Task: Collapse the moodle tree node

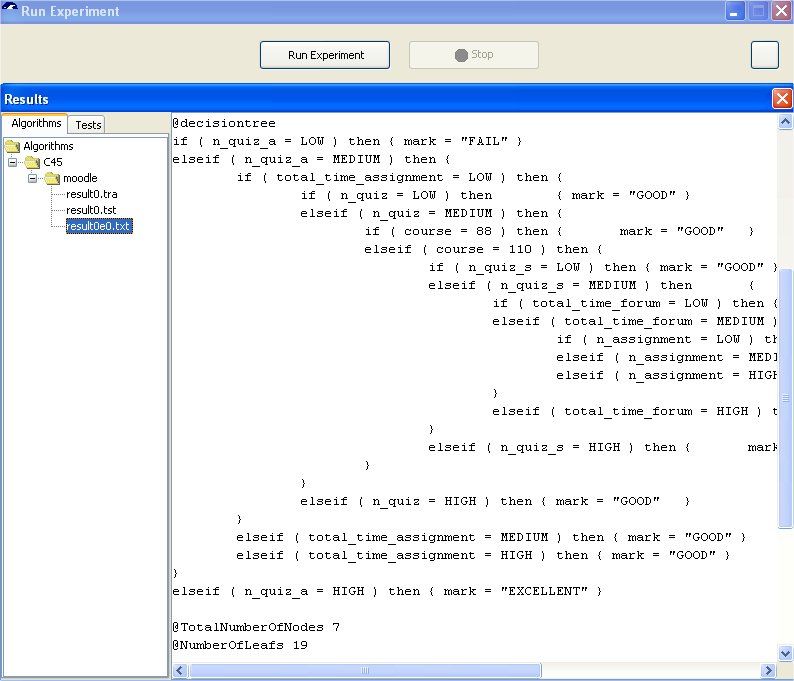Action: (x=32, y=178)
